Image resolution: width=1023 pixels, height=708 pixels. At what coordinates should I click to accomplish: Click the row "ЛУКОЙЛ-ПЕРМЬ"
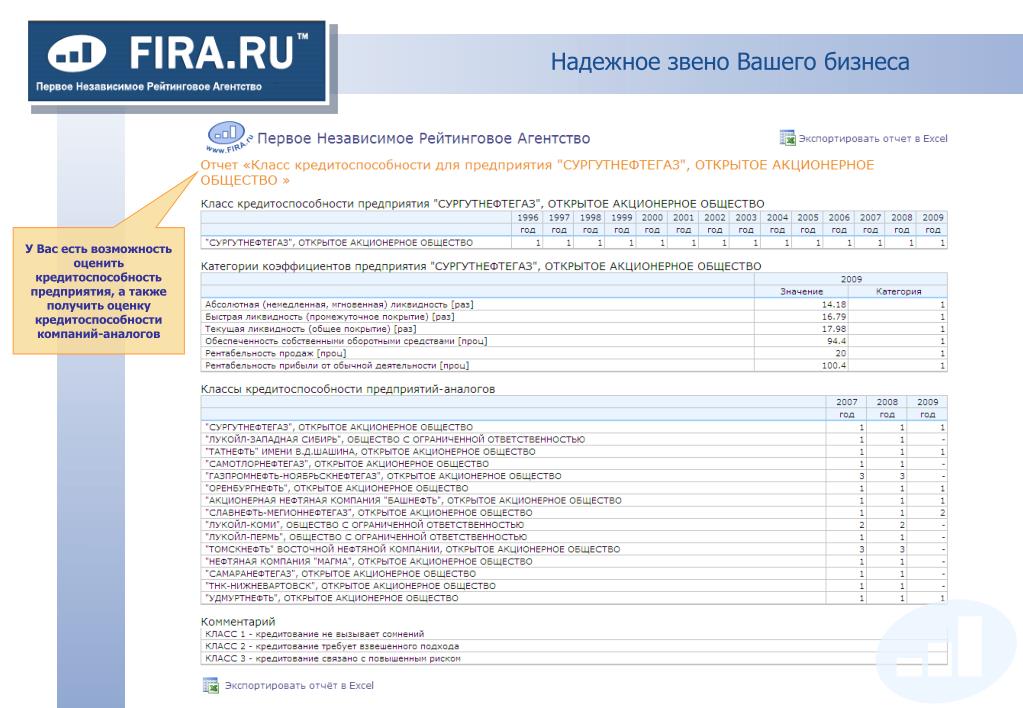(x=574, y=537)
